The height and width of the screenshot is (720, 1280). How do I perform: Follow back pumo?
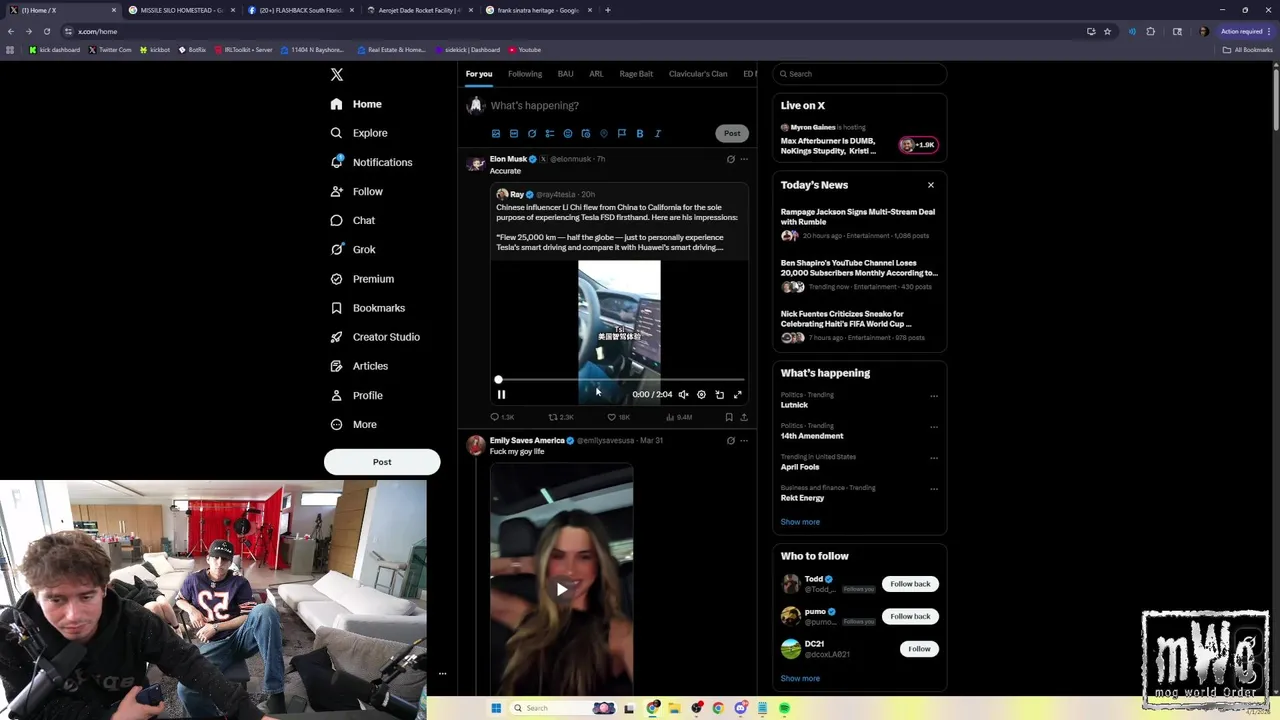click(910, 616)
